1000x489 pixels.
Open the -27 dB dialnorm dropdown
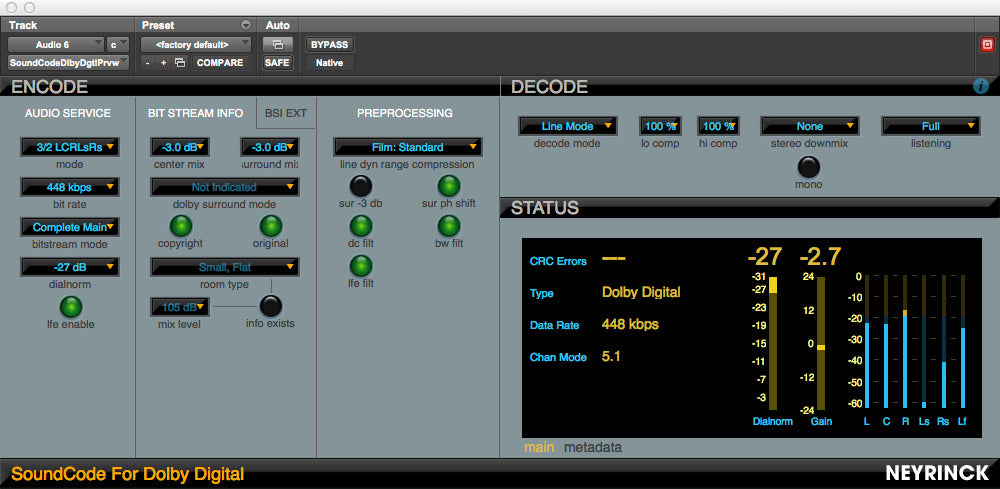(x=70, y=266)
